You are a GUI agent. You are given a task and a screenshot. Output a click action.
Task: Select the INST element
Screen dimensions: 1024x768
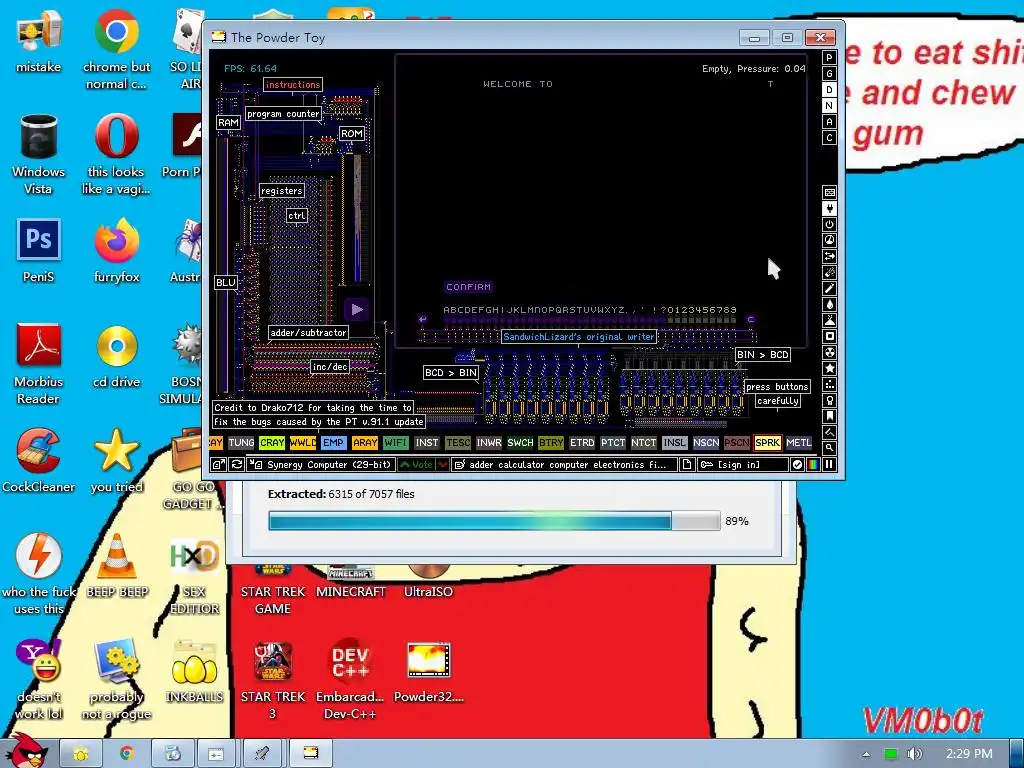(426, 443)
